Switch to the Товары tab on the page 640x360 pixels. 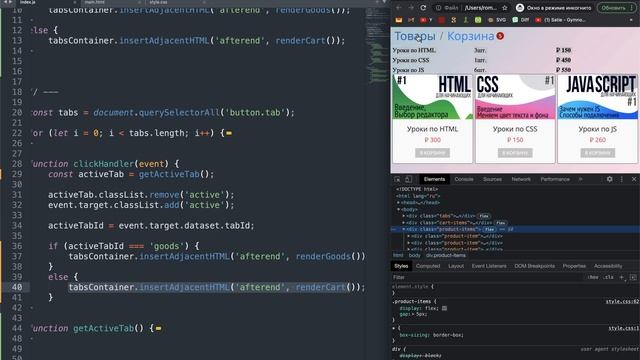click(415, 36)
